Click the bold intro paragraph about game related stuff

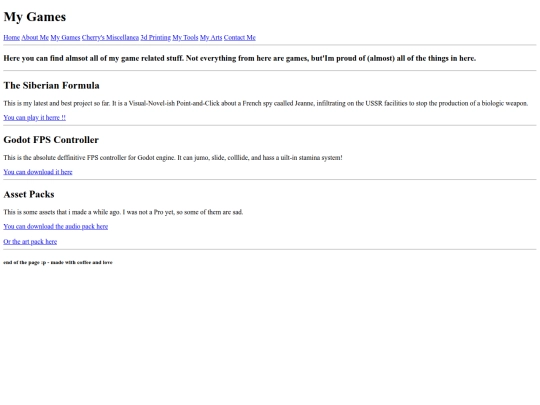(x=240, y=58)
